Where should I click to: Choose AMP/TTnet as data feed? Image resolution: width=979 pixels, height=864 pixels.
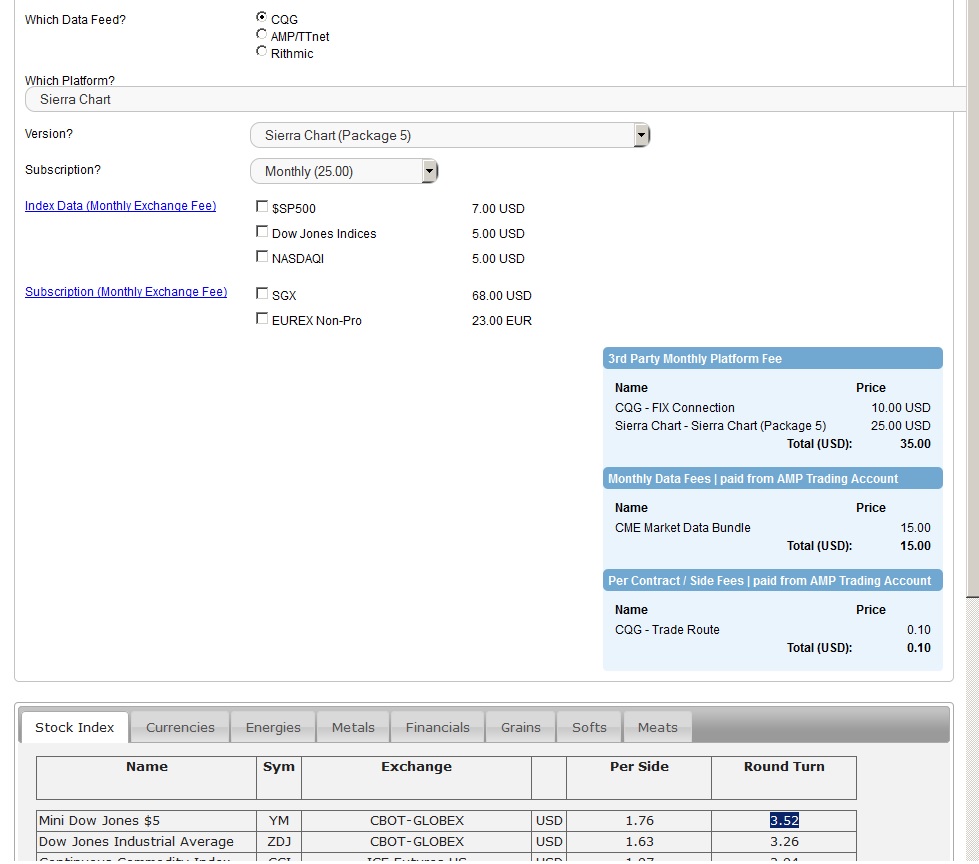coord(262,34)
